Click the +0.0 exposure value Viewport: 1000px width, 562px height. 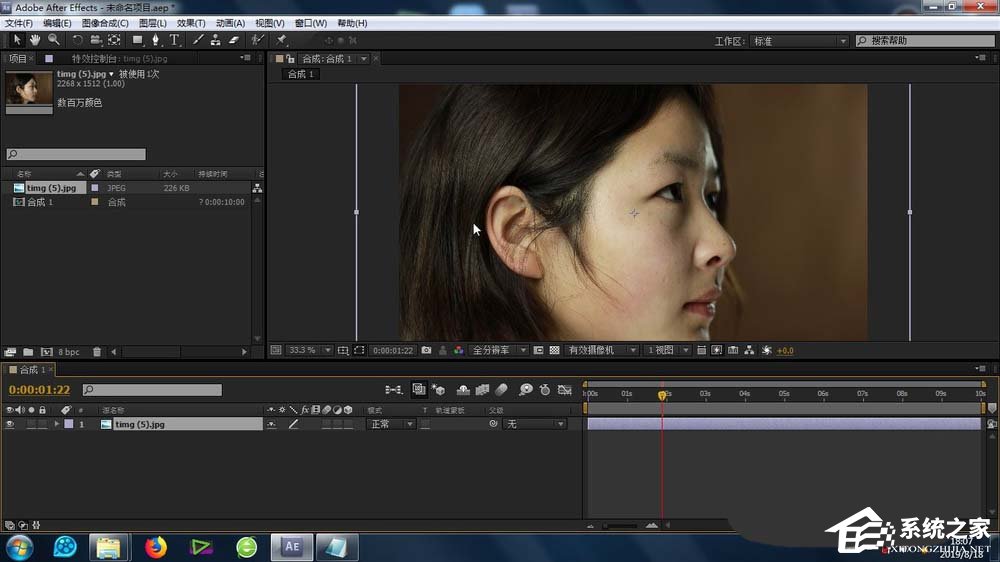[785, 350]
